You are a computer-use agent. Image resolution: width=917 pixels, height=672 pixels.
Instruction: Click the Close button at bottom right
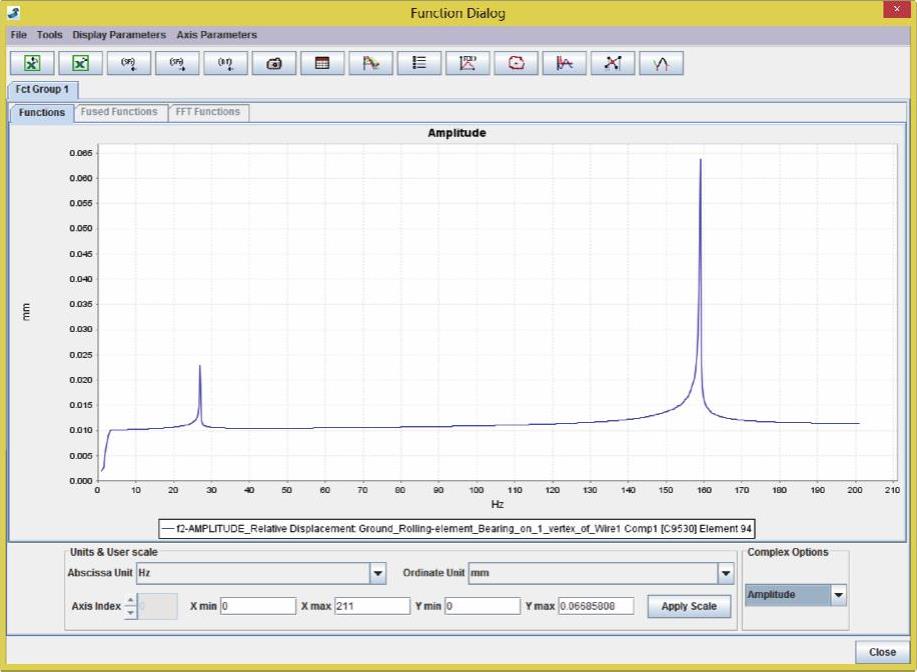[882, 652]
